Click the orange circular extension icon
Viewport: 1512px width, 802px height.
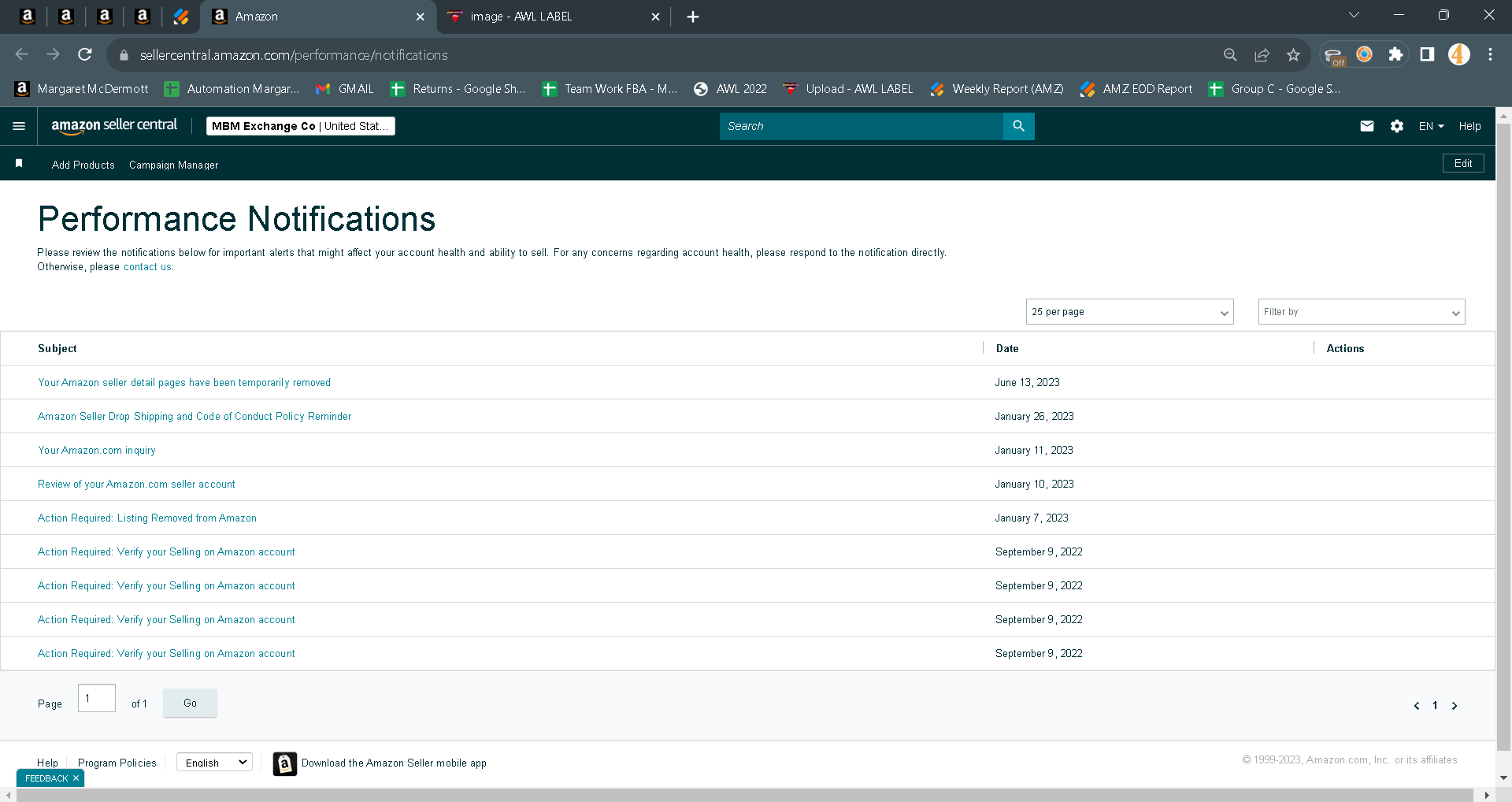click(1365, 54)
